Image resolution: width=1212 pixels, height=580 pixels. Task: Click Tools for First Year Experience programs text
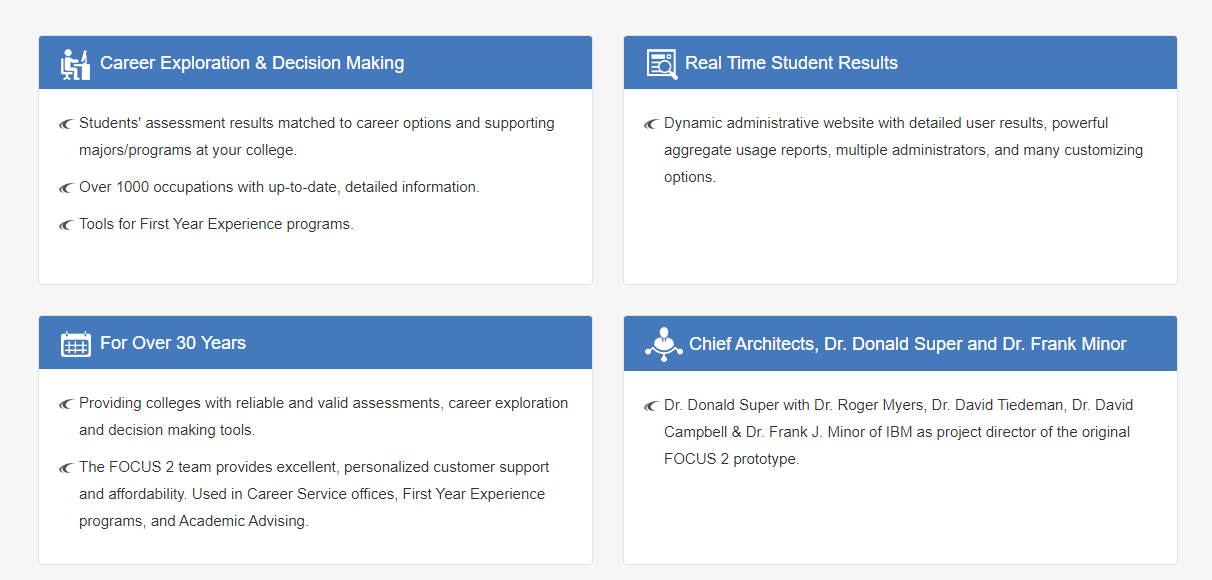pos(216,224)
